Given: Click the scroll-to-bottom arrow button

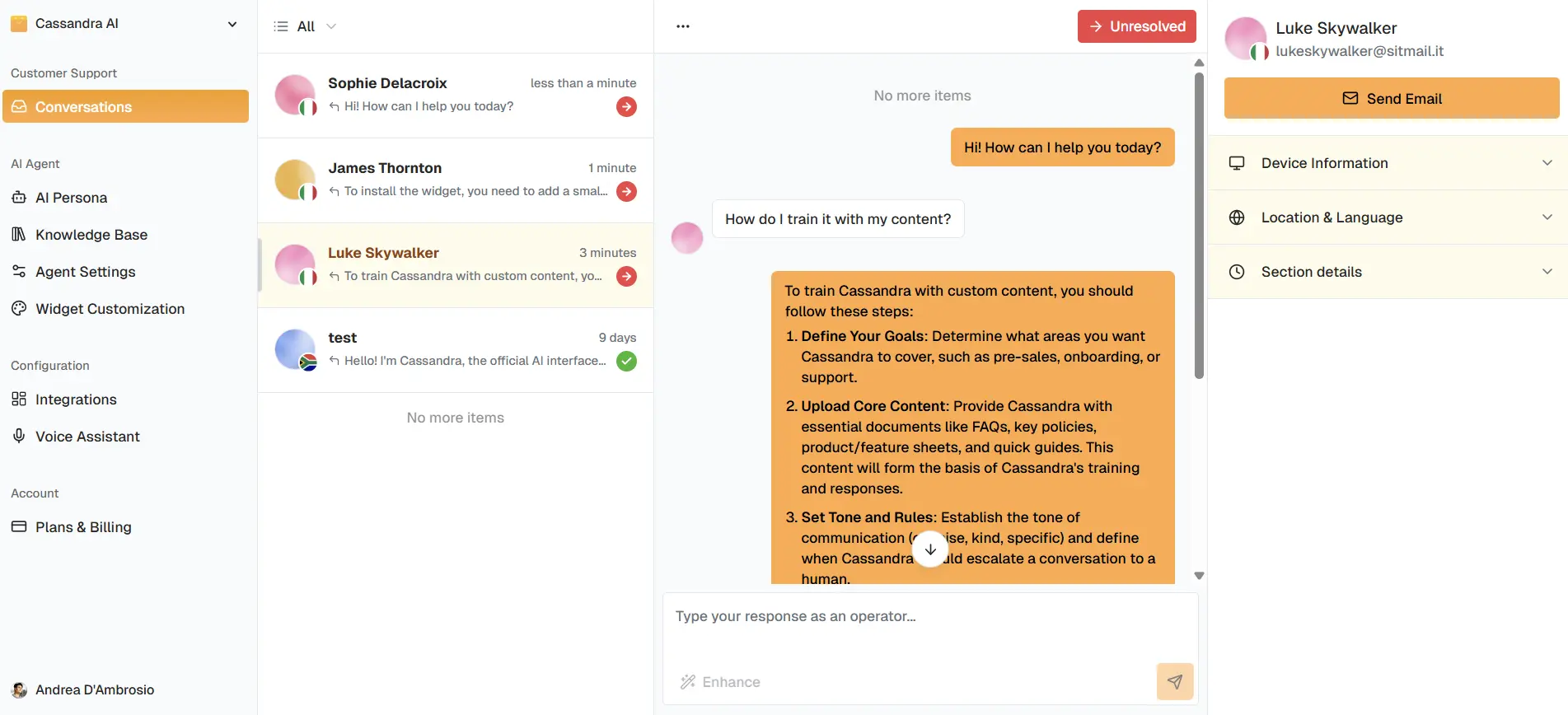Looking at the screenshot, I should 930,549.
